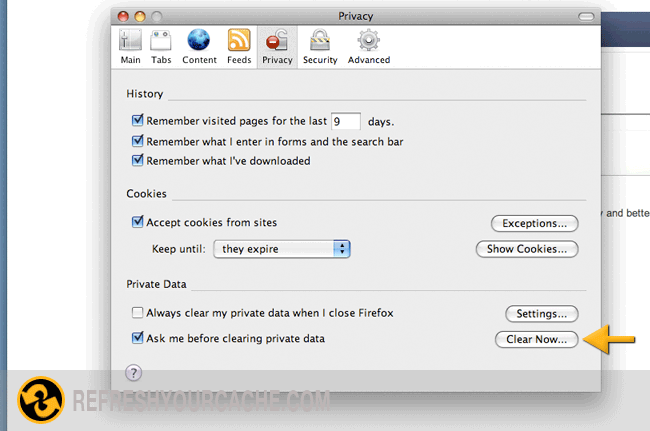The width and height of the screenshot is (650, 431).
Task: Click the Show Cookies... button
Action: [527, 249]
